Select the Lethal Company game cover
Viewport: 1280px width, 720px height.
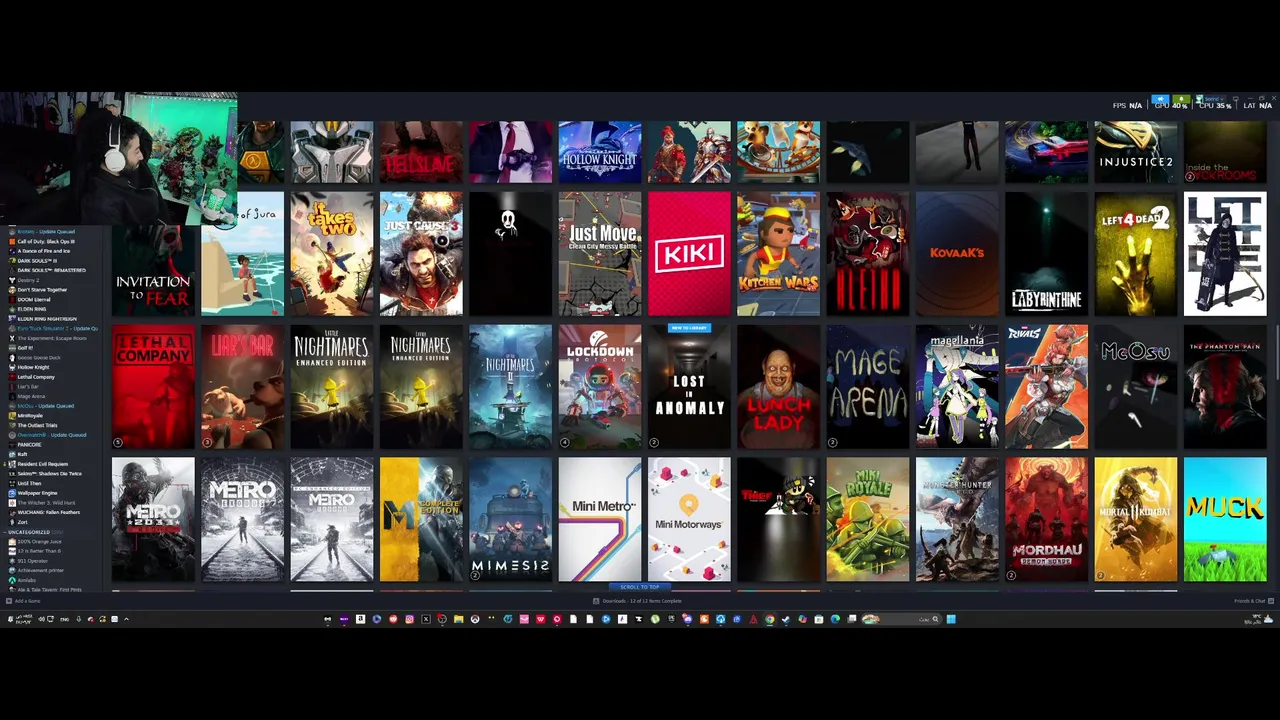pos(153,387)
